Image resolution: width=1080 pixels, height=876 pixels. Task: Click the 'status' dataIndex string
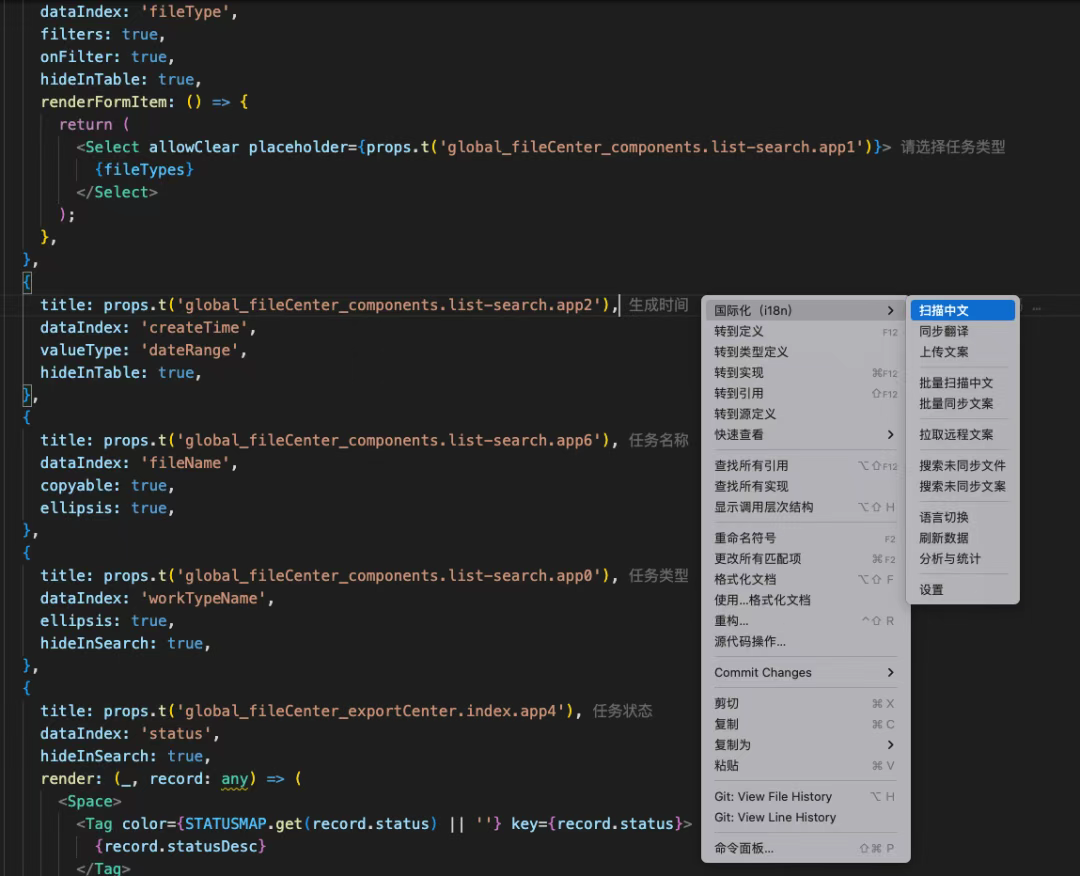[x=176, y=733]
